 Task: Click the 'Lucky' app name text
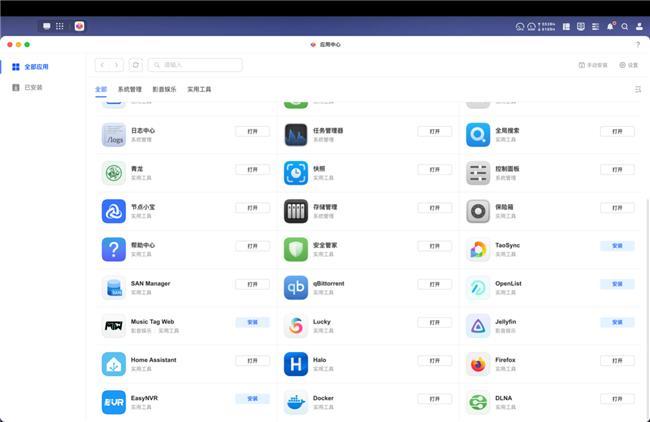[322, 322]
